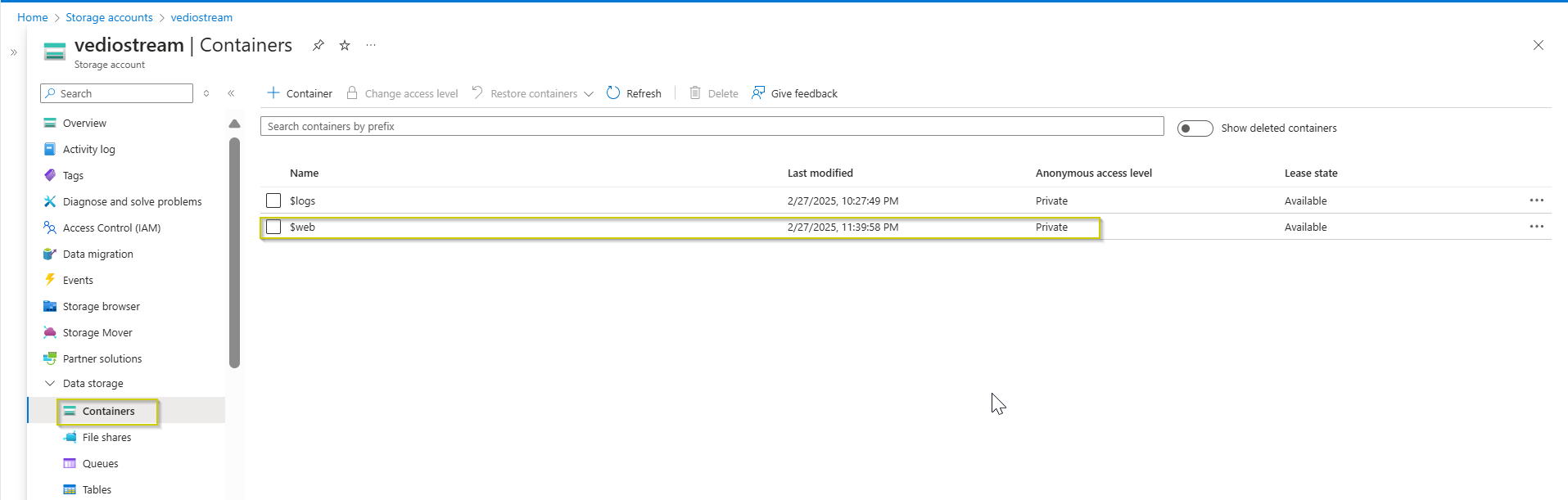This screenshot has height=500, width=1568.
Task: Sort by the Name column header
Action: pos(304,173)
